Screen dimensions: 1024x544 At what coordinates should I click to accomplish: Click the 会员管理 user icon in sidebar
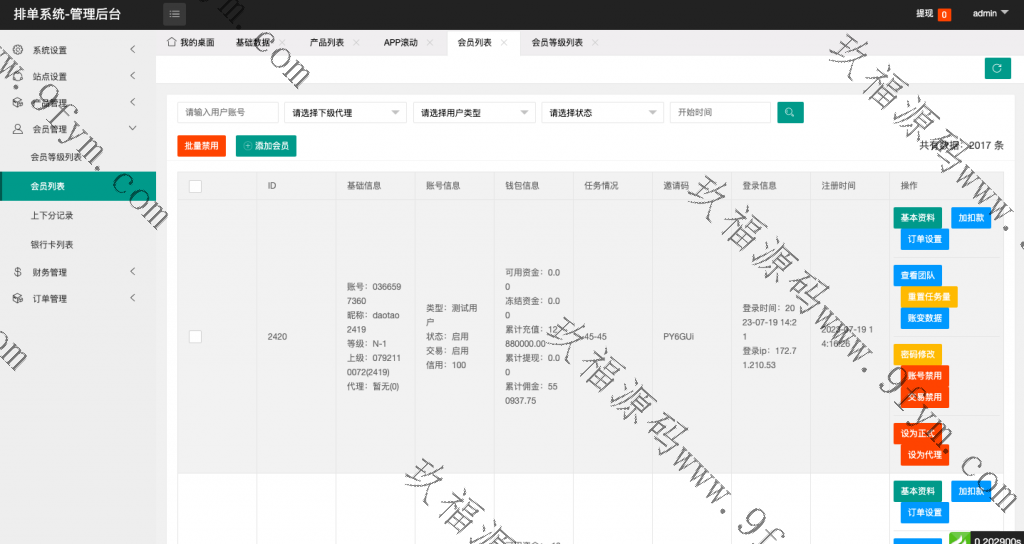click(x=18, y=129)
